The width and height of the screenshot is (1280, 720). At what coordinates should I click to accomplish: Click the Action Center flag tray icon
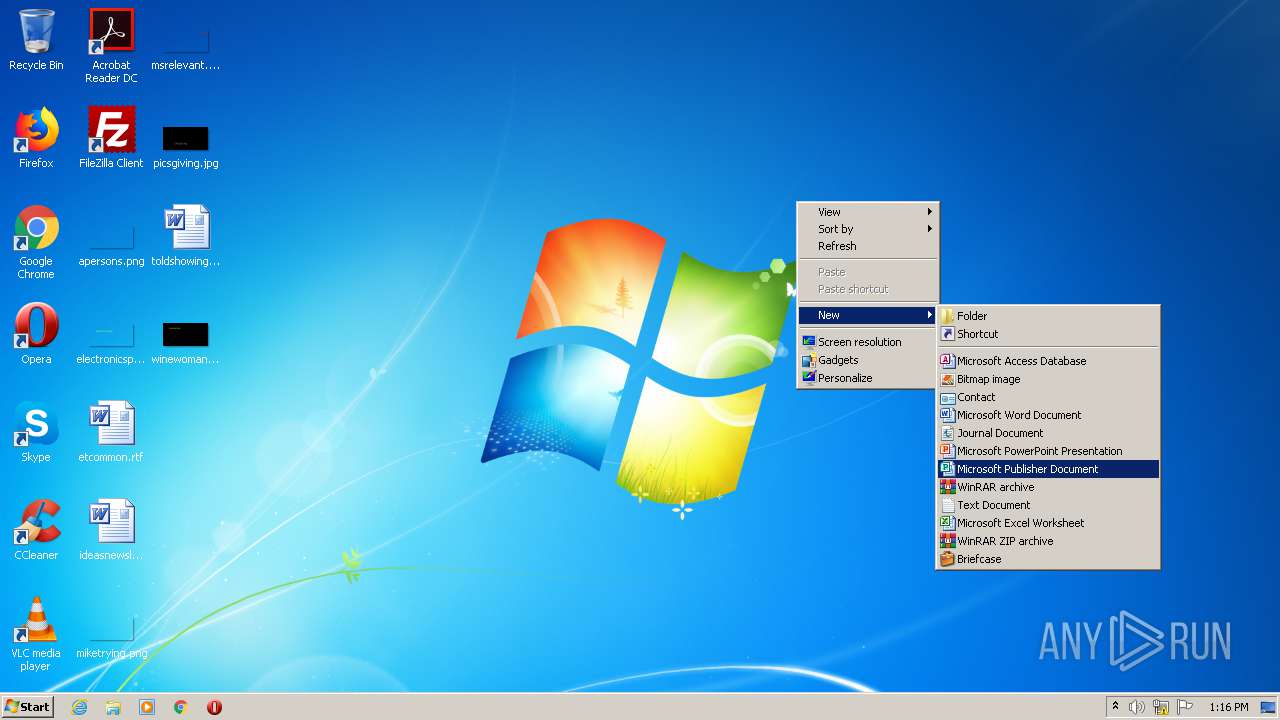pos(1185,707)
